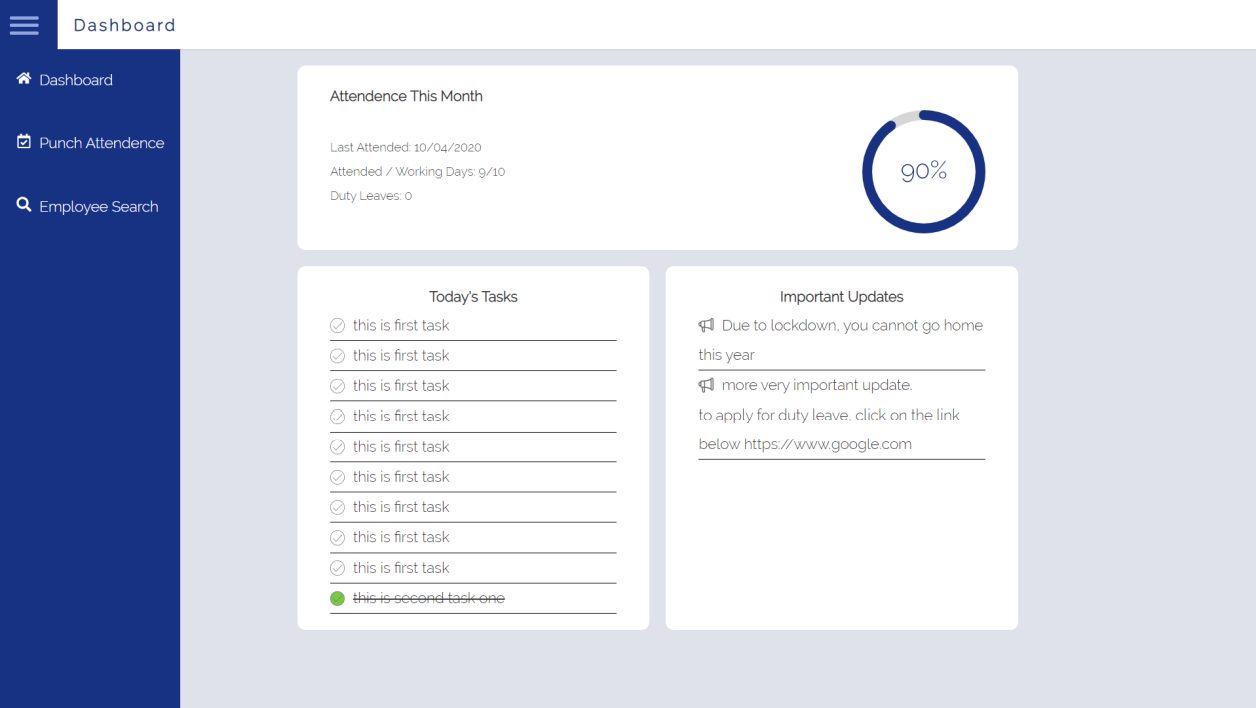Screen dimensions: 1256x708
Task: Click the 90% attendance progress ring
Action: click(923, 171)
